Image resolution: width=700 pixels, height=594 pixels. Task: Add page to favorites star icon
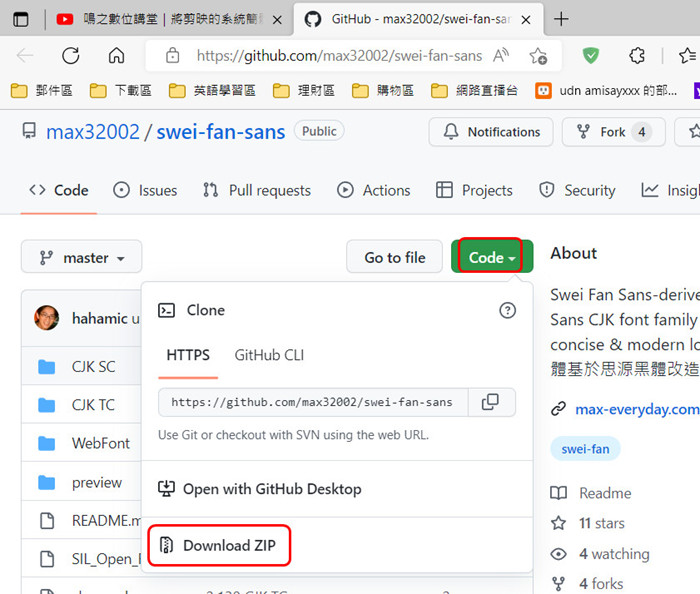(x=538, y=56)
